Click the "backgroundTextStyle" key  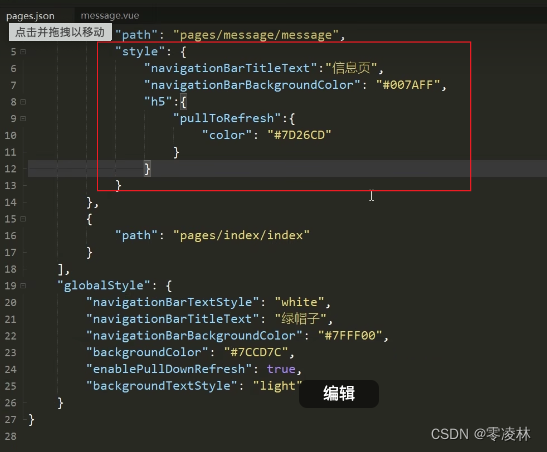(x=162, y=386)
